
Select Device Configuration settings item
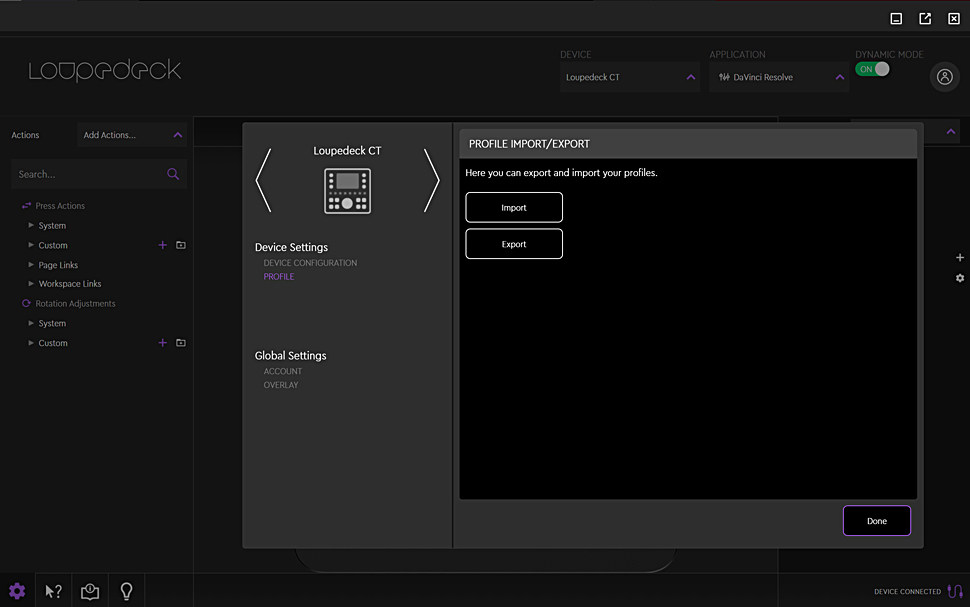pos(310,263)
